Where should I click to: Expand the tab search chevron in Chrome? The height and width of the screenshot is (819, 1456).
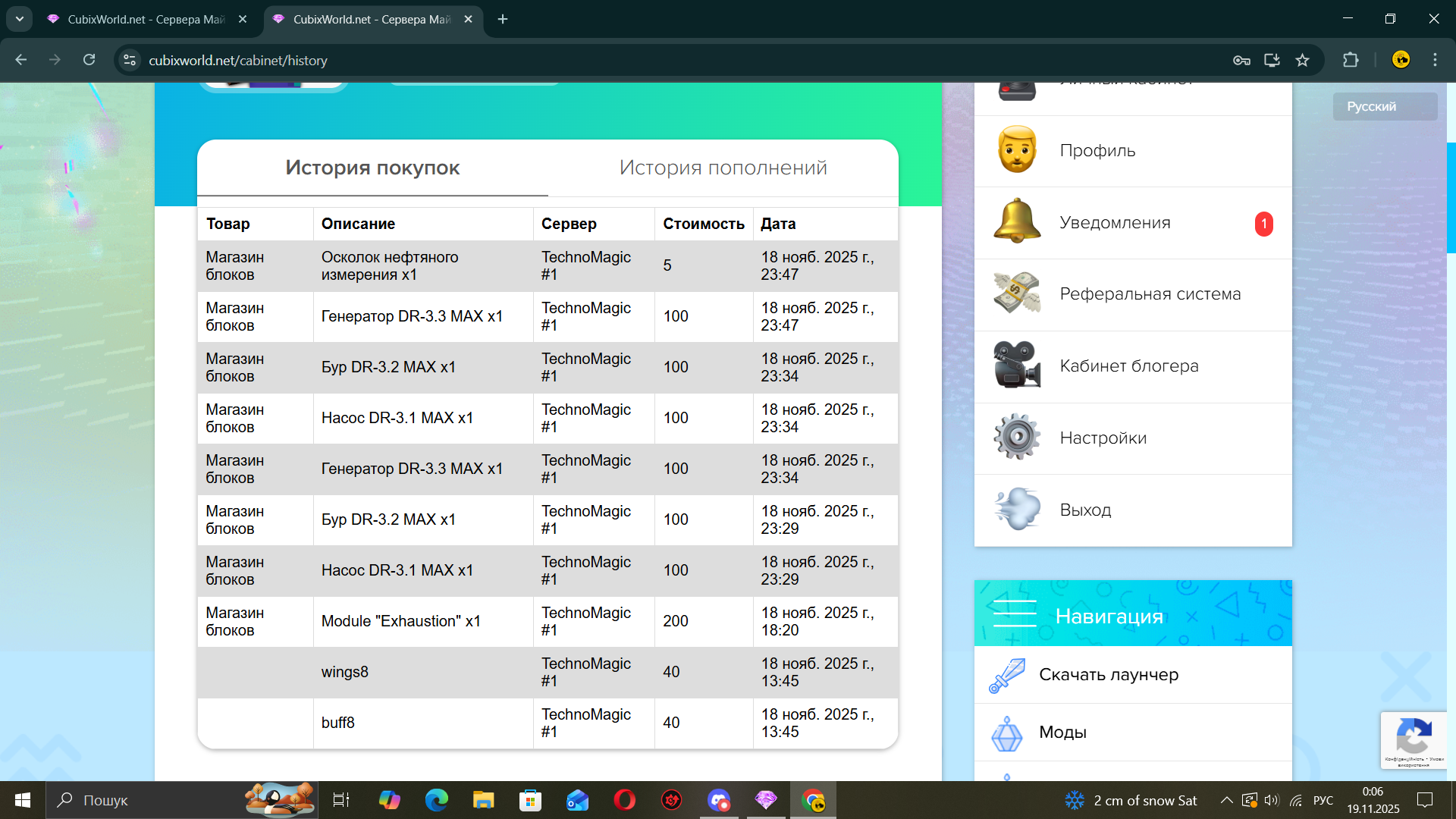[20, 19]
